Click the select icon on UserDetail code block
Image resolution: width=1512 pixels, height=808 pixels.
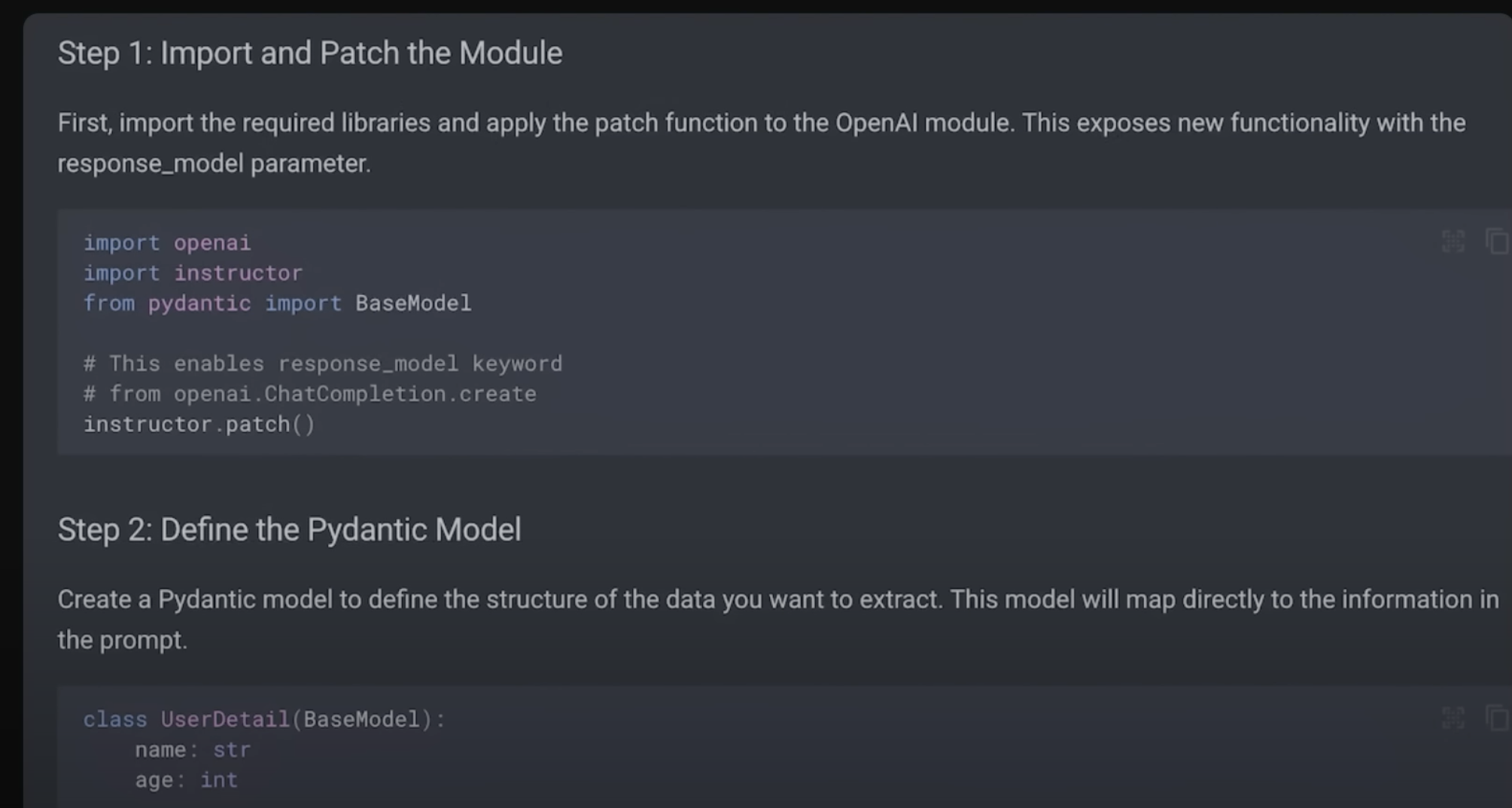[x=1453, y=718]
